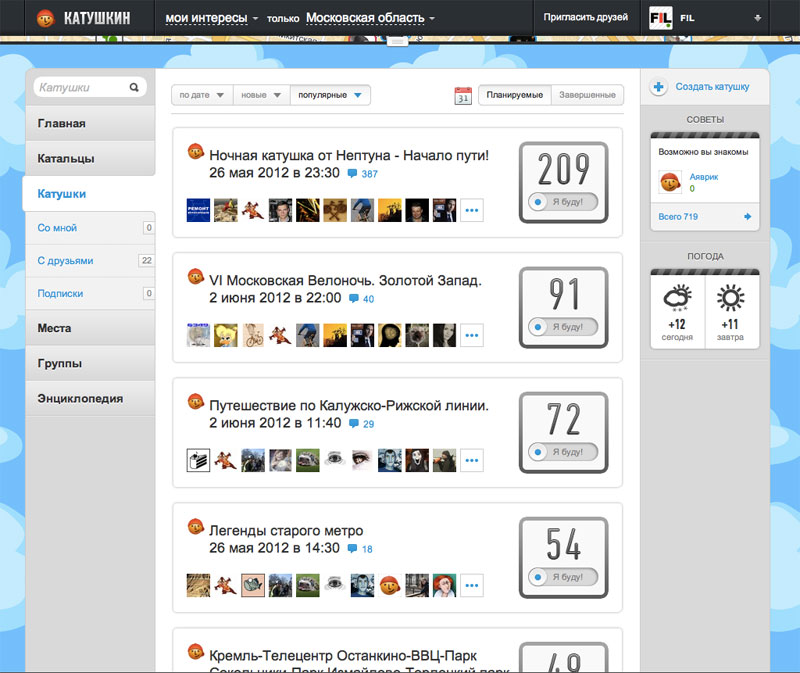
Task: Show more participants of VI Московская Велоночь (ellipsis)
Action: (472, 335)
